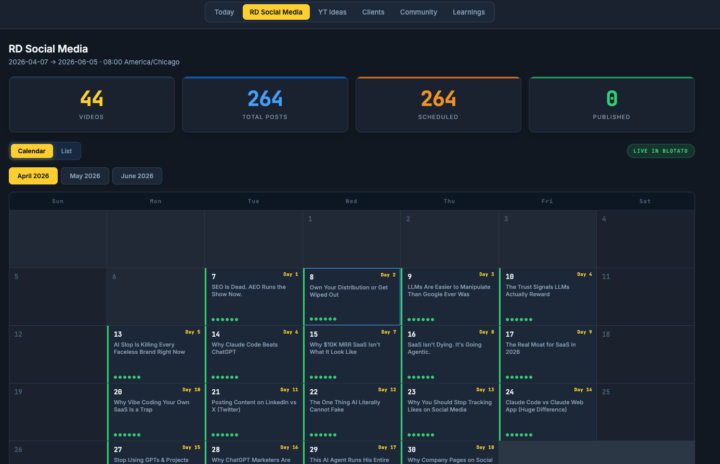Click the green status dots on April 24
The image size is (720, 464).
click(519, 435)
